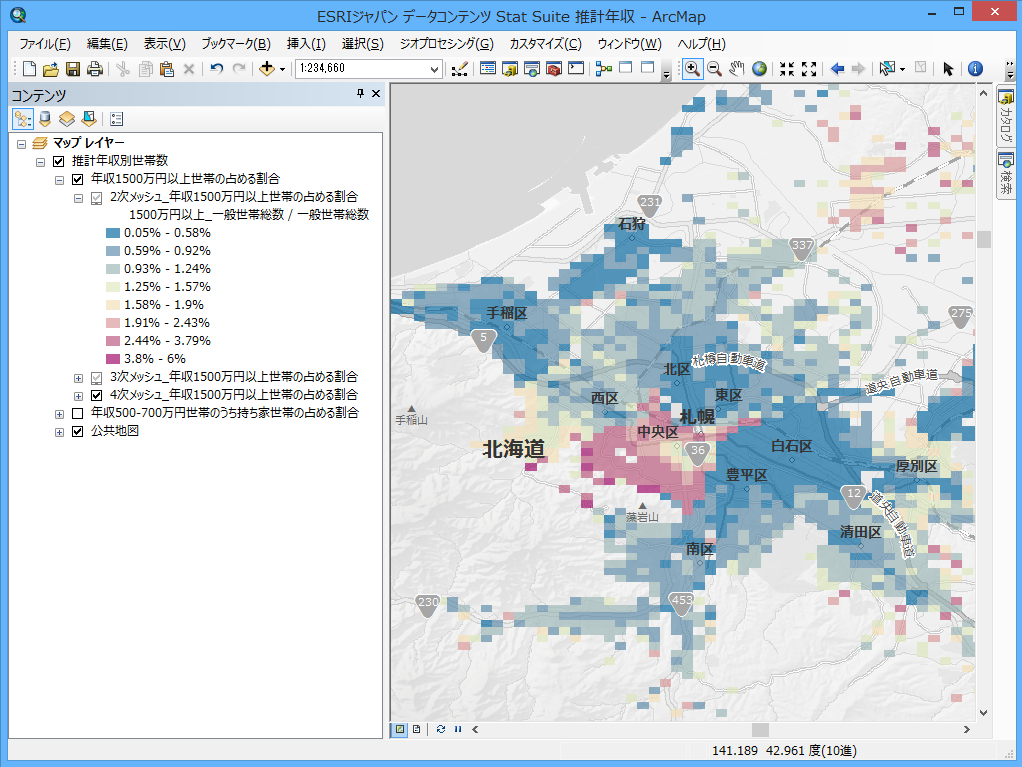1022x767 pixels.
Task: Toggle 2次メッシュ layer visibility checkbox
Action: pos(96,197)
